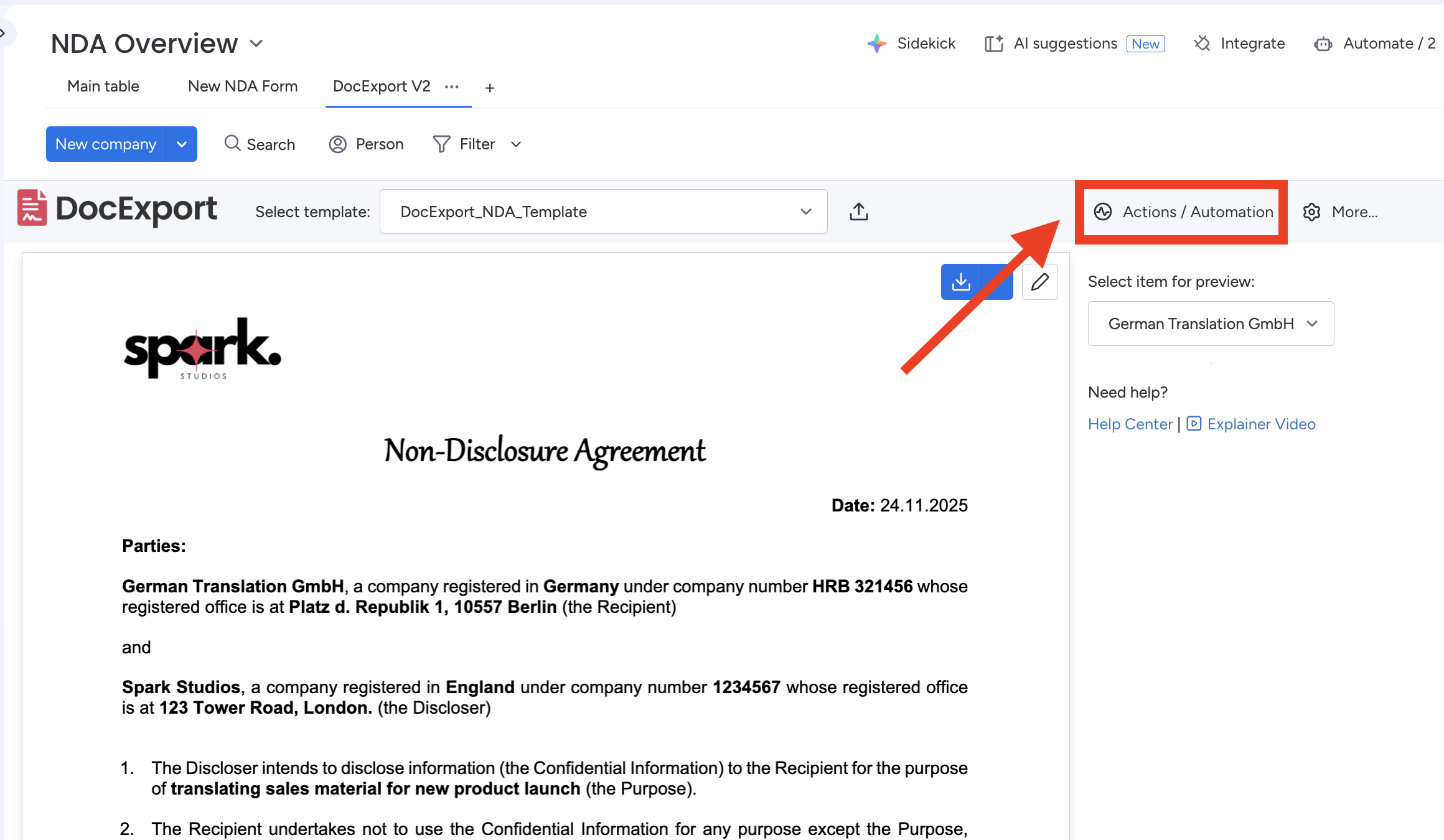Image resolution: width=1444 pixels, height=840 pixels.
Task: Open the More settings gear
Action: (1311, 212)
